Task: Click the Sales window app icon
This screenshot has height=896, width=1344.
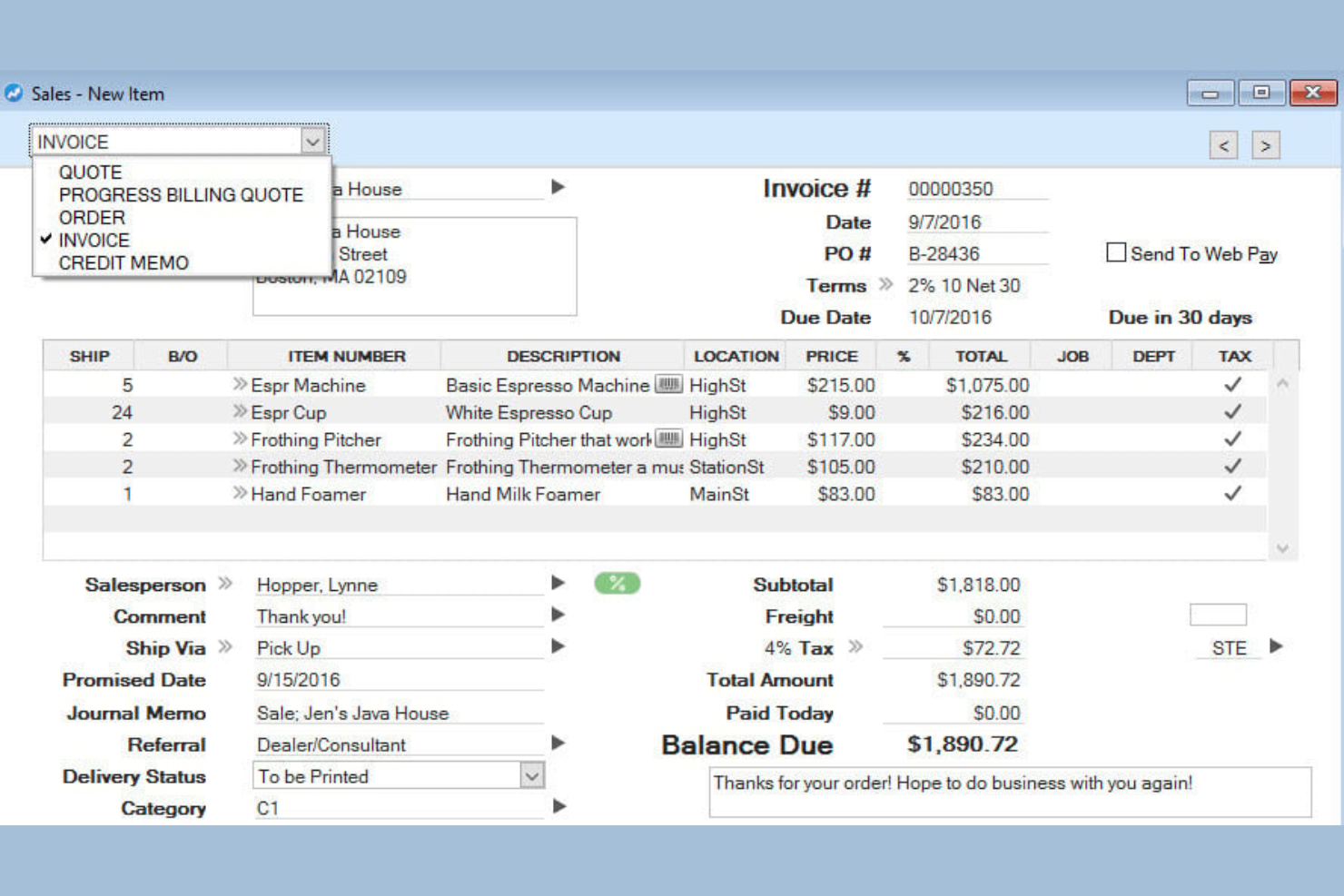Action: click(x=14, y=93)
